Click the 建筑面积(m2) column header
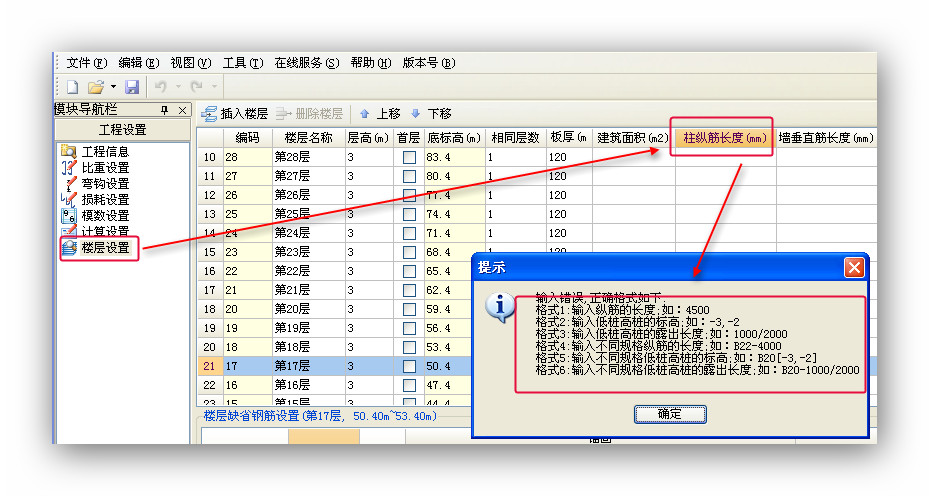The width and height of the screenshot is (929, 496). tap(633, 138)
